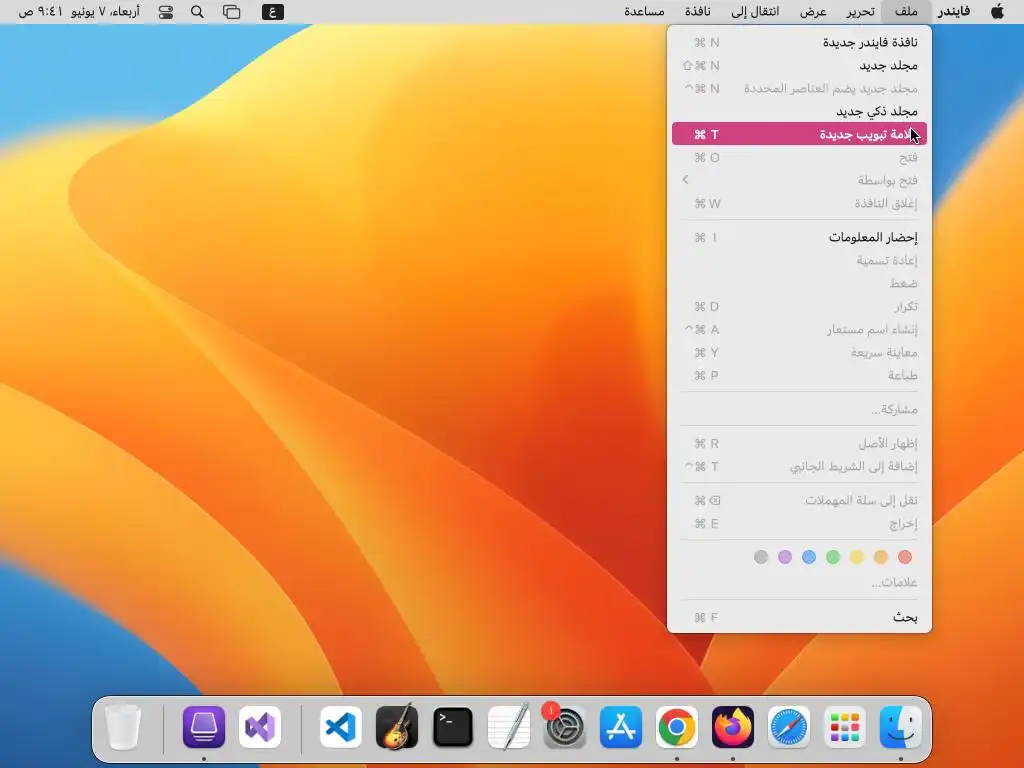Switch Arabic input source indicator
This screenshot has height=768, width=1024.
[x=272, y=12]
